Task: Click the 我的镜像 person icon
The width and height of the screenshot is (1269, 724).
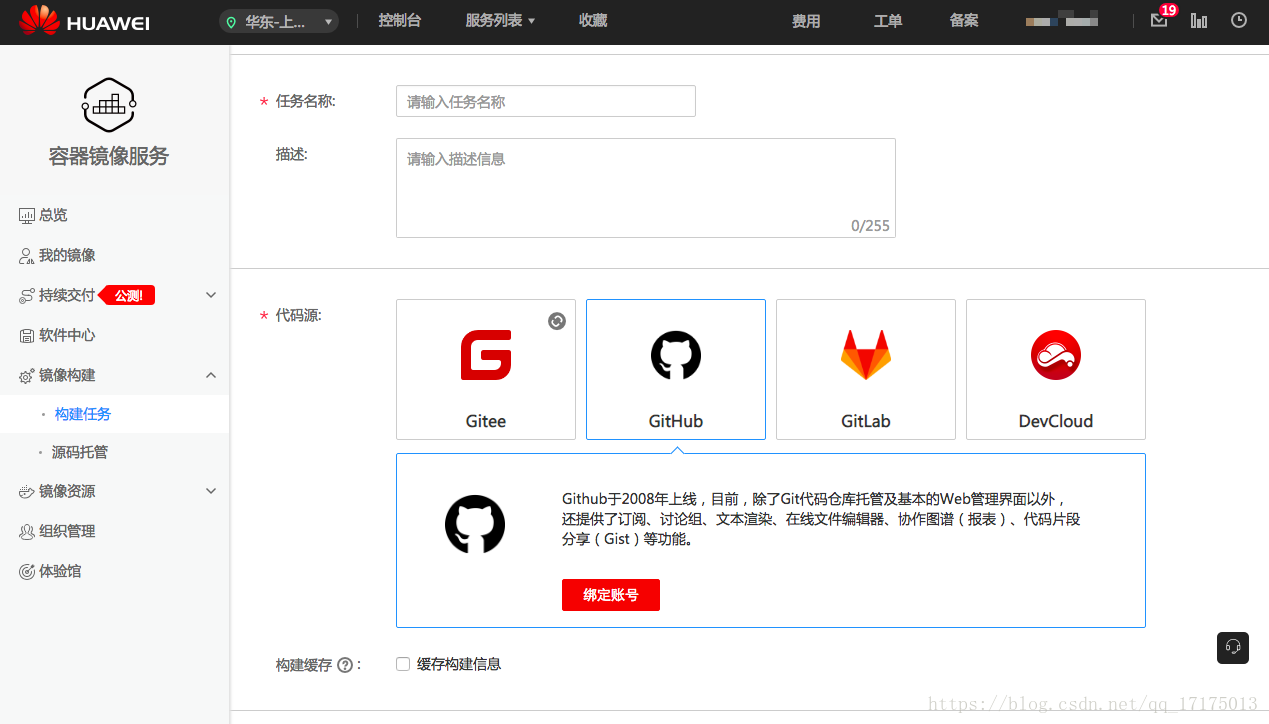Action: [27, 256]
